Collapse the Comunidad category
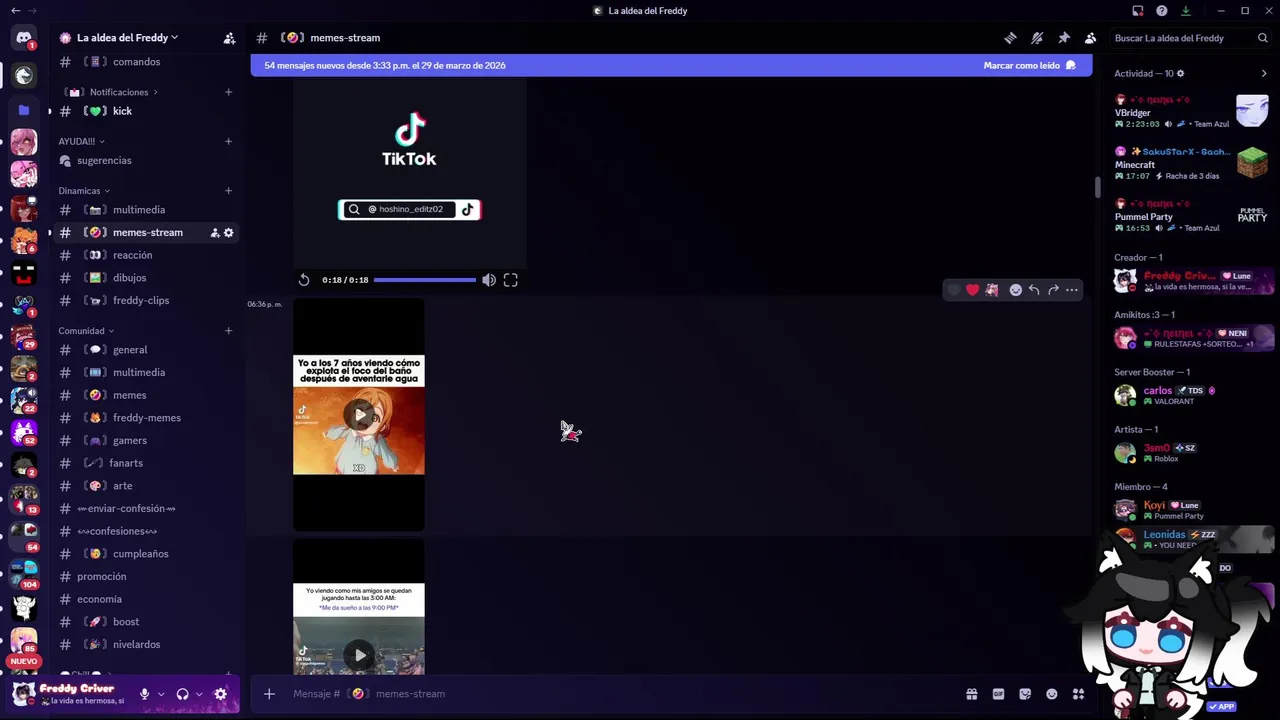This screenshot has height=720, width=1280. (x=86, y=331)
